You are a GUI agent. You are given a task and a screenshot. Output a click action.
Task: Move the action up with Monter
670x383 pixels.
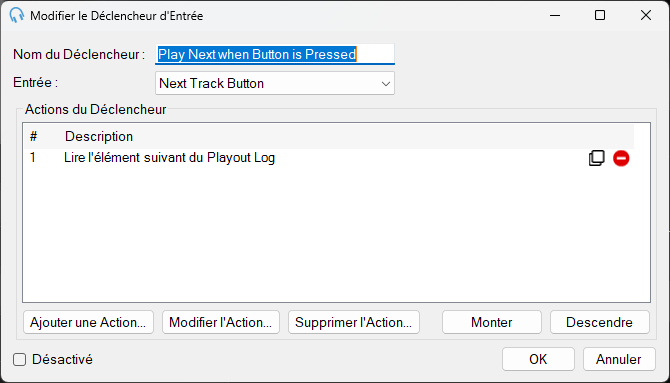click(492, 322)
